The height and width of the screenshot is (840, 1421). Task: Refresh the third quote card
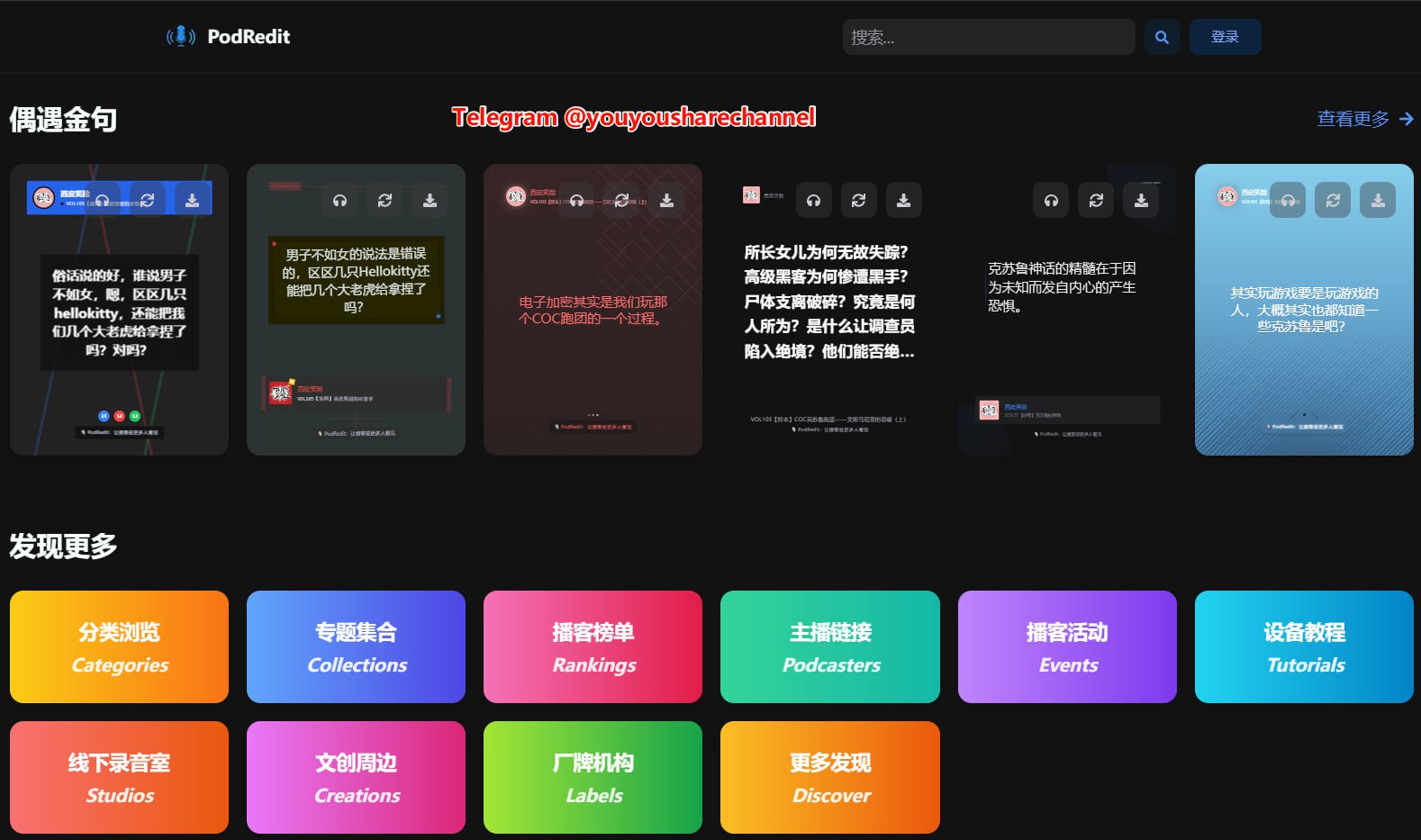pos(621,200)
